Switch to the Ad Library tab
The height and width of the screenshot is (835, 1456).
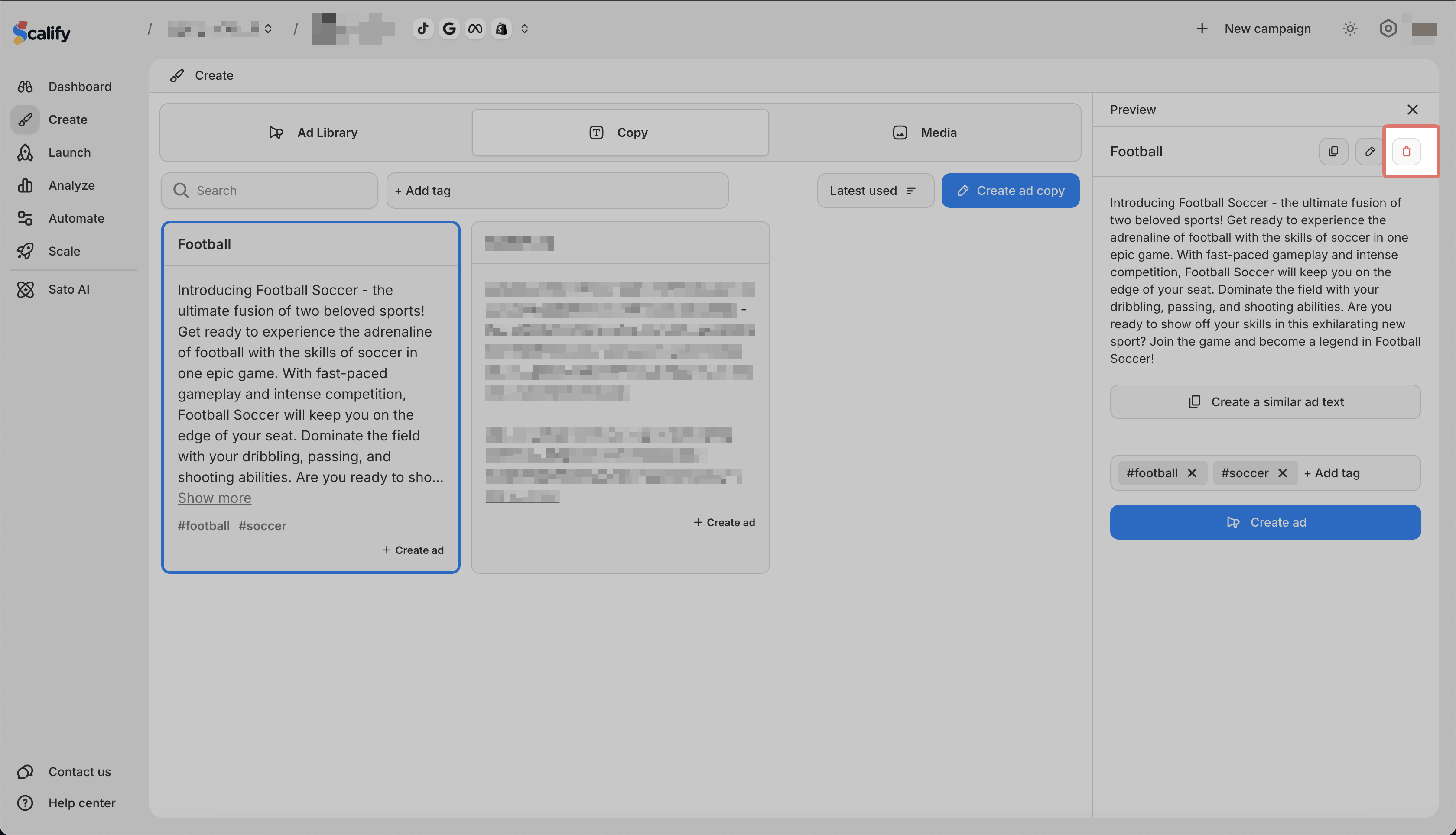(x=314, y=133)
